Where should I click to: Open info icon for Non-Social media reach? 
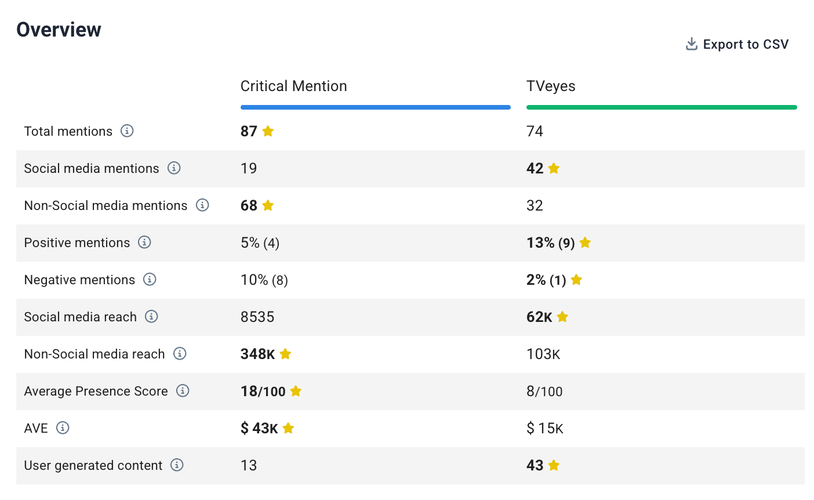(x=180, y=354)
